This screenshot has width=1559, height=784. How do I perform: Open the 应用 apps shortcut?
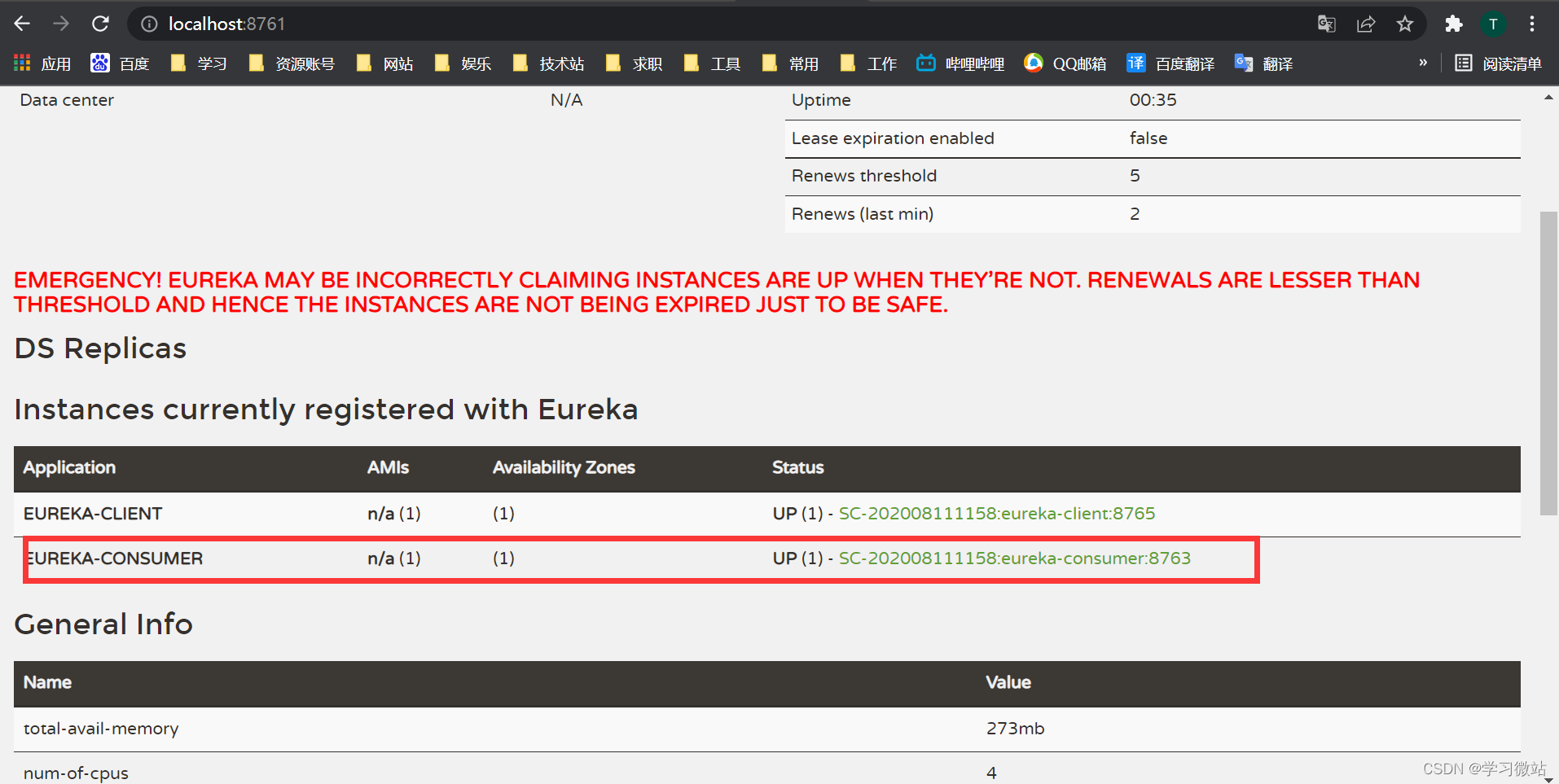coord(42,64)
